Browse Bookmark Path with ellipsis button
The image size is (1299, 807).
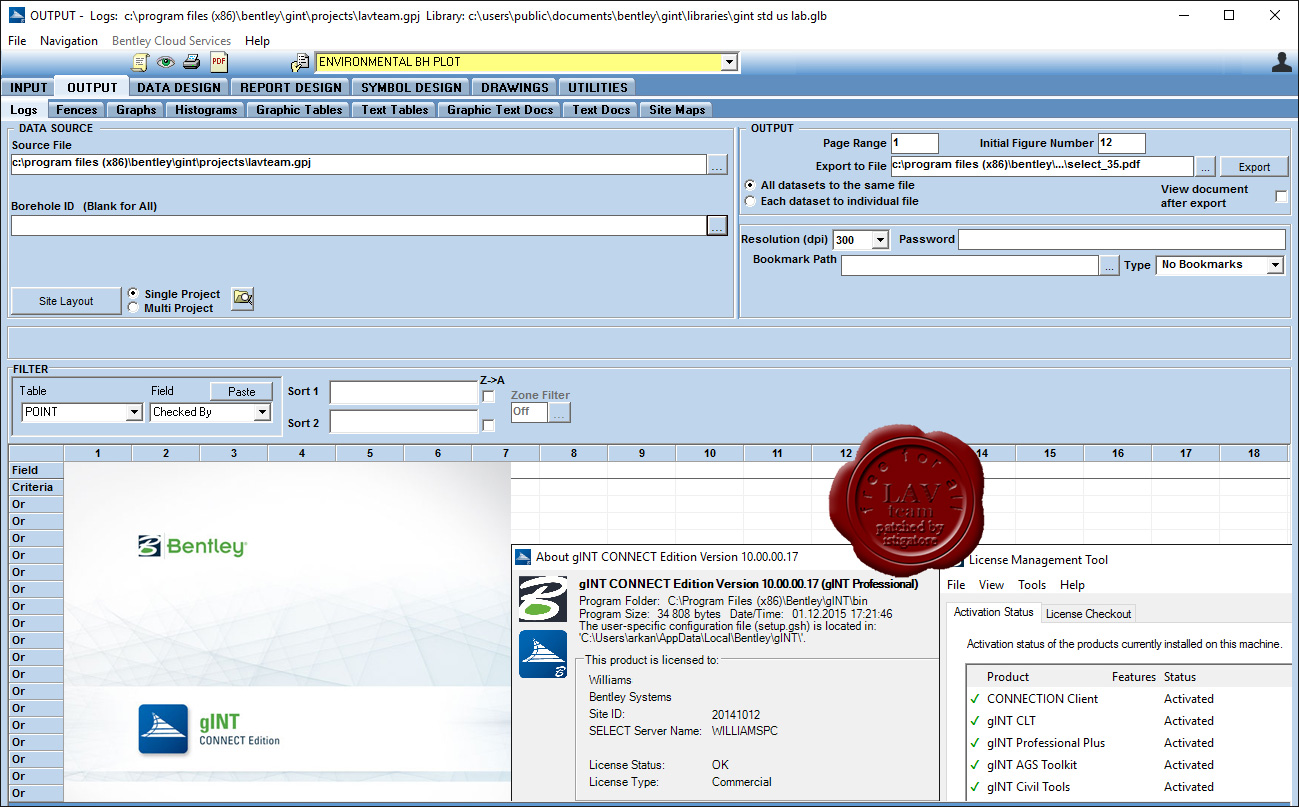pyautogui.click(x=1109, y=266)
